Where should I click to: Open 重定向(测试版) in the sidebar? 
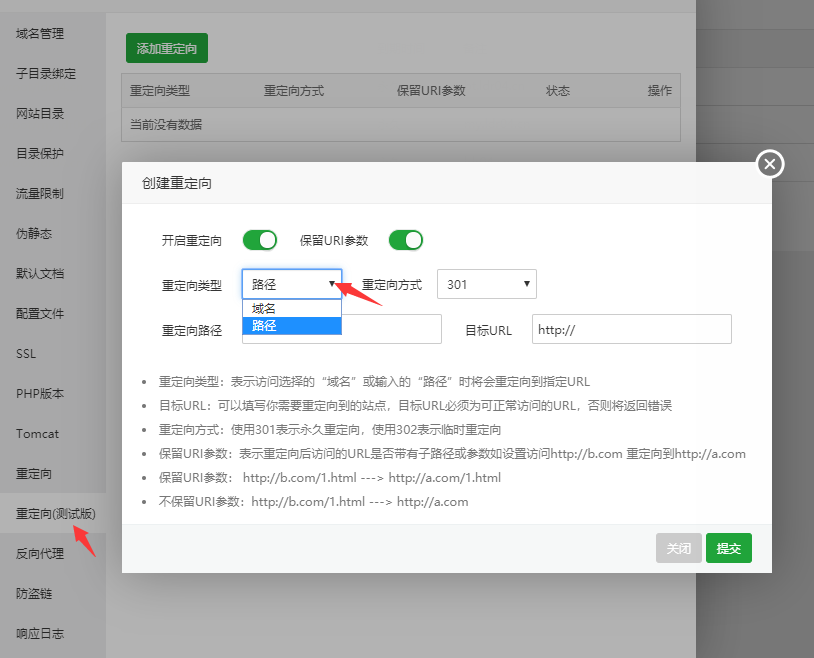tap(55, 514)
